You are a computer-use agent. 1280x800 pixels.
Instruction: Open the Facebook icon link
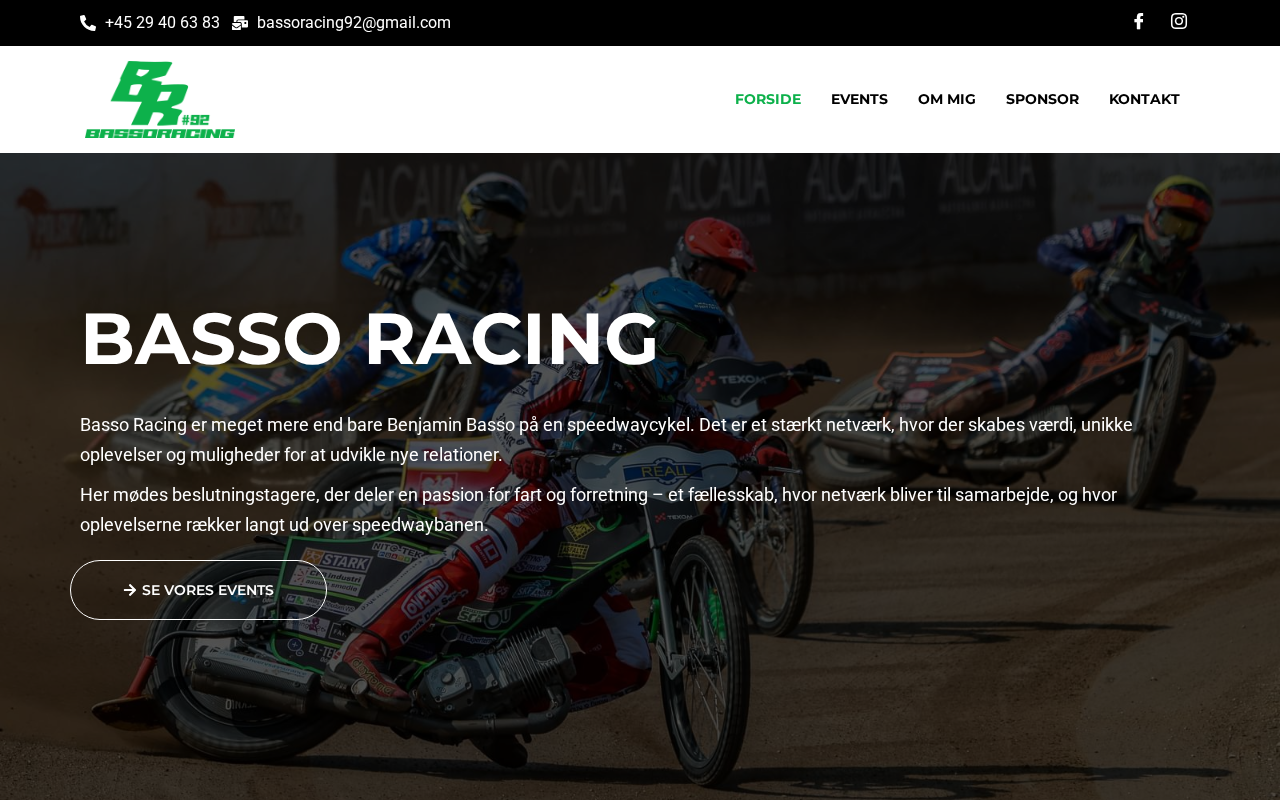[1138, 22]
